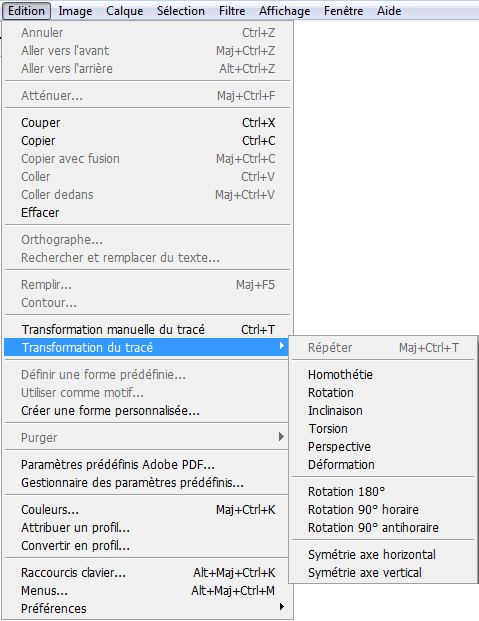The height and width of the screenshot is (621, 479).
Task: Select Rotation in the transform submenu
Action: (x=383, y=392)
